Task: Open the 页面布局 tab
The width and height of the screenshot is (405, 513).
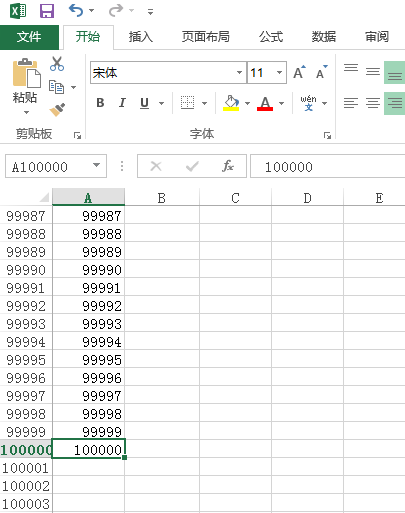Action: click(206, 37)
